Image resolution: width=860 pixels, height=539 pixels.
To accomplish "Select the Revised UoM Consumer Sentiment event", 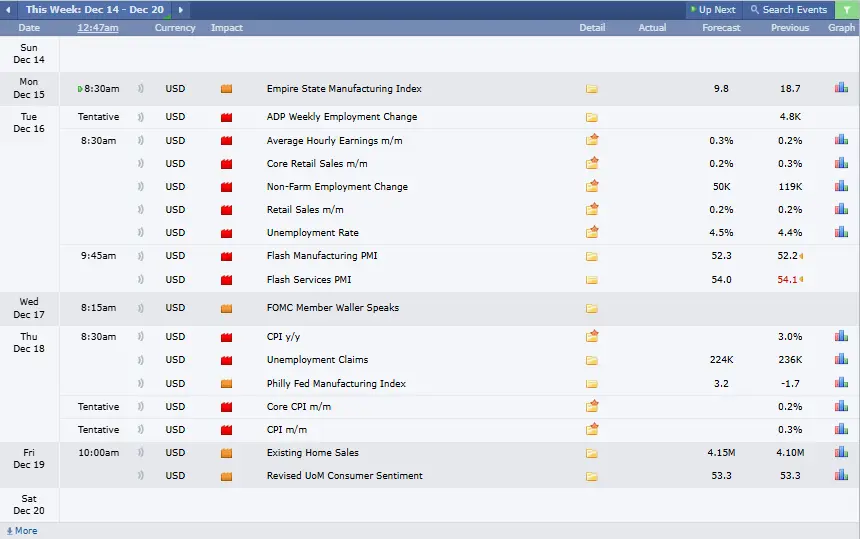I will [344, 475].
